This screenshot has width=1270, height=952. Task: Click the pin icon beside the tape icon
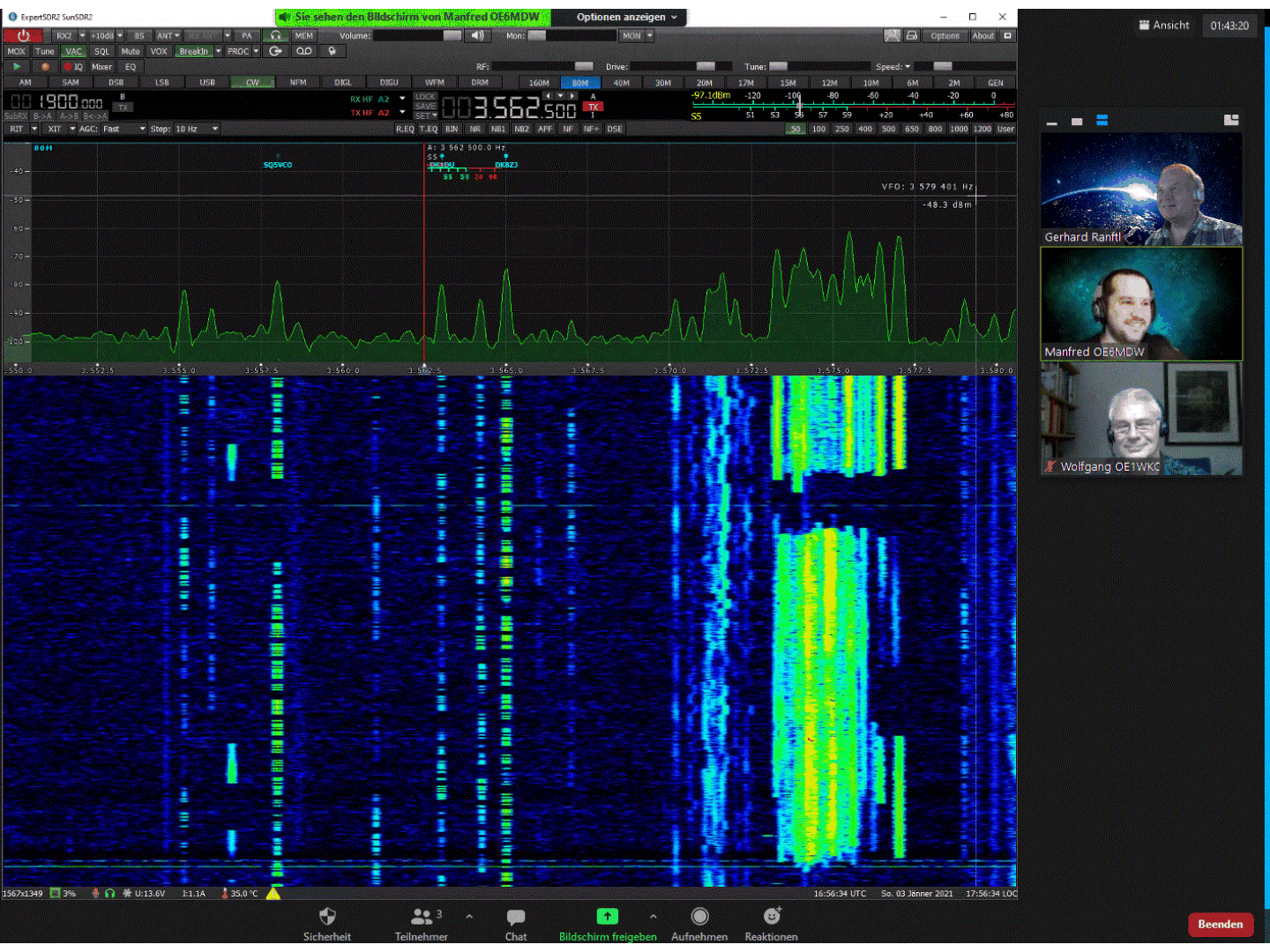pyautogui.click(x=332, y=51)
